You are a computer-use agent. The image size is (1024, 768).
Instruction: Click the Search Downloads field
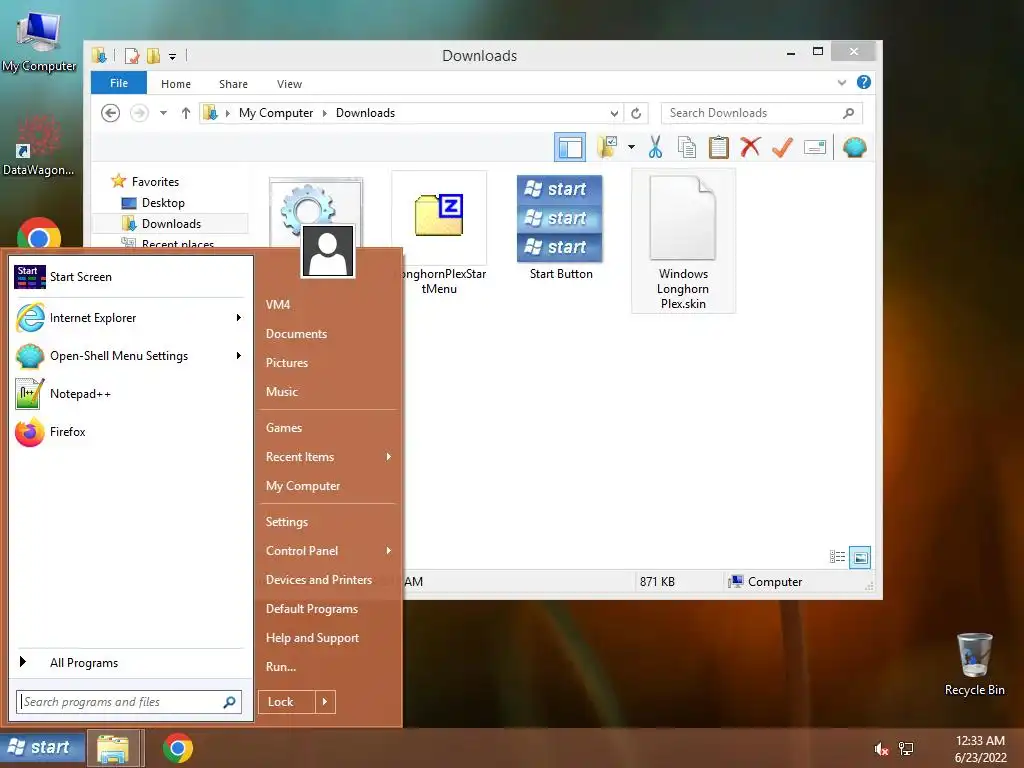761,113
